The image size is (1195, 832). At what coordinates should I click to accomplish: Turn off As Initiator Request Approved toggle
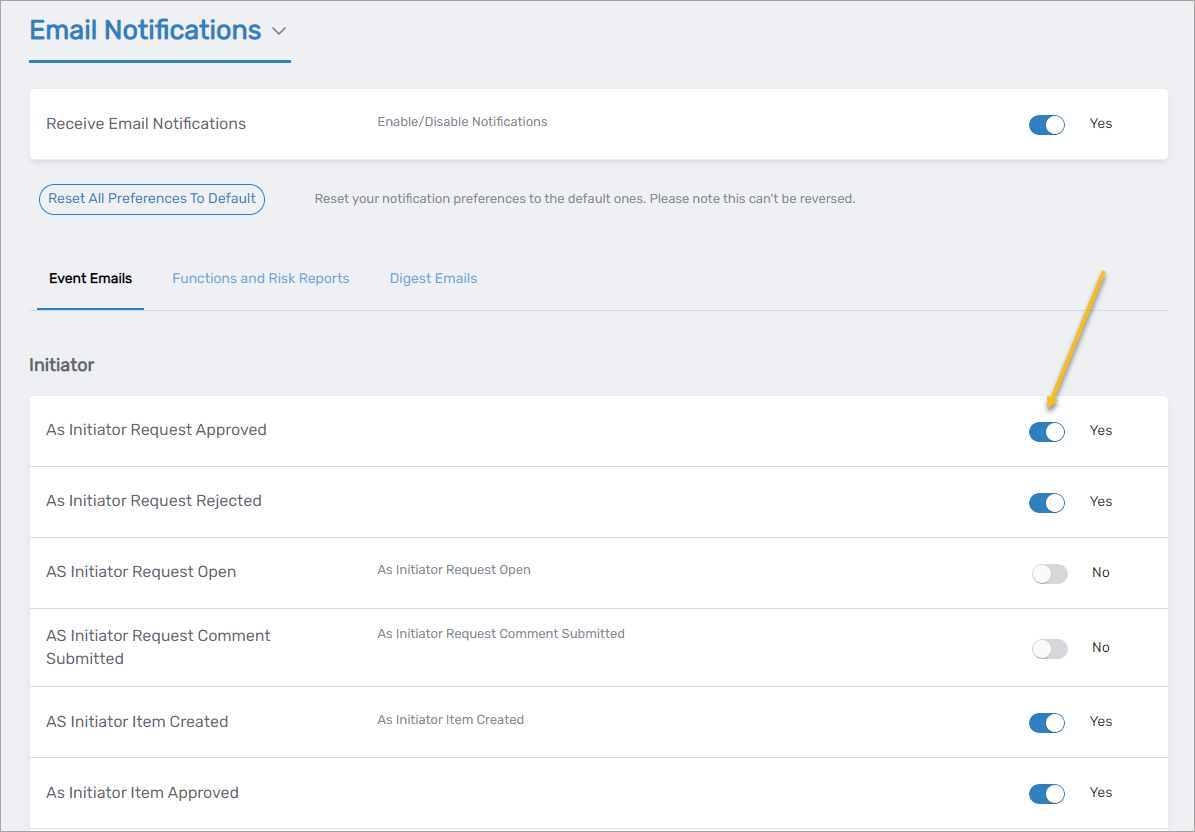[1046, 432]
